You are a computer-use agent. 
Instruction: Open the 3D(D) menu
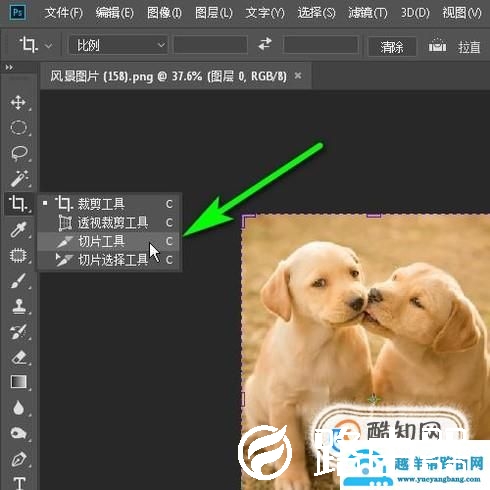point(415,13)
